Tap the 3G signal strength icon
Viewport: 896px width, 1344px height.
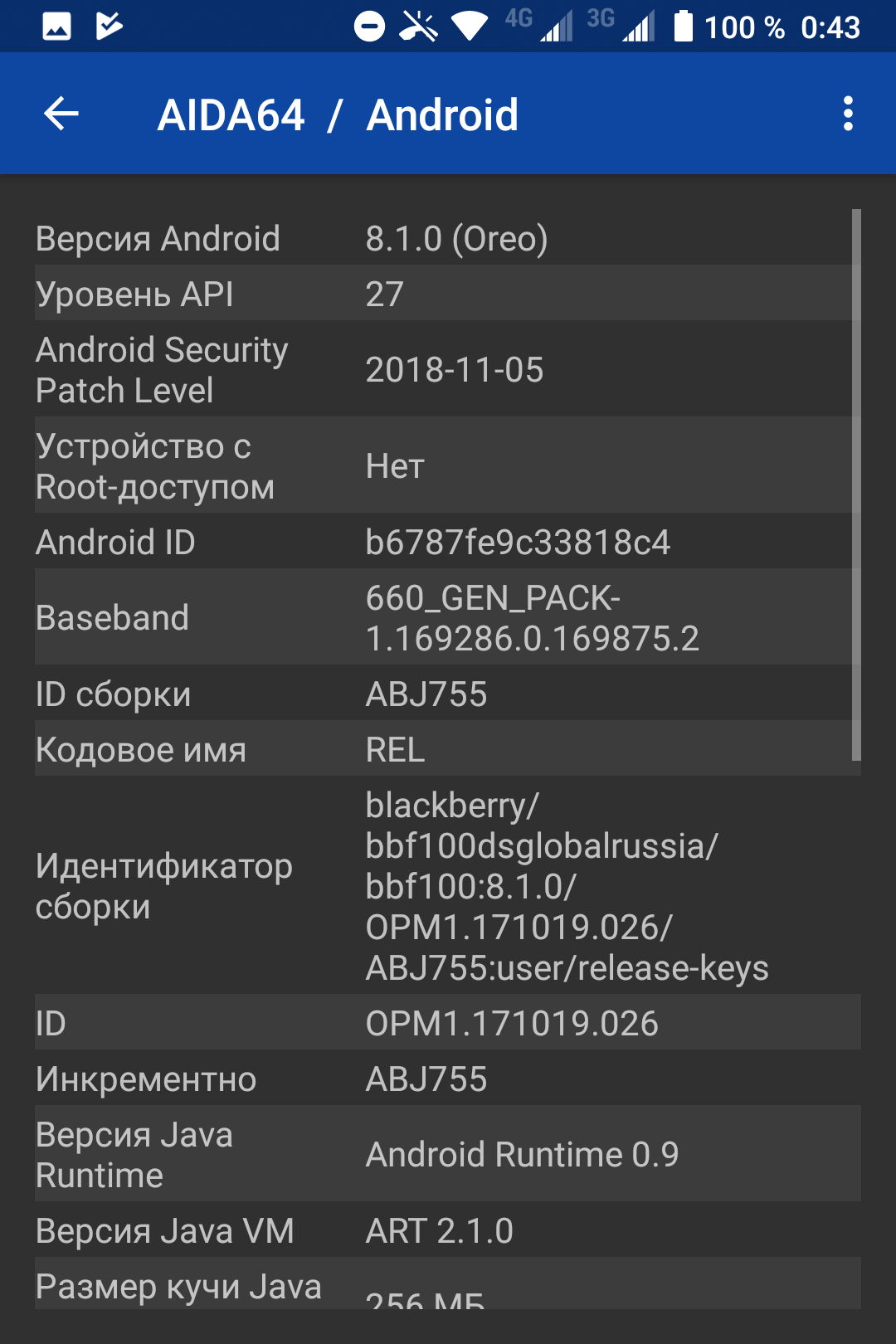(x=621, y=25)
